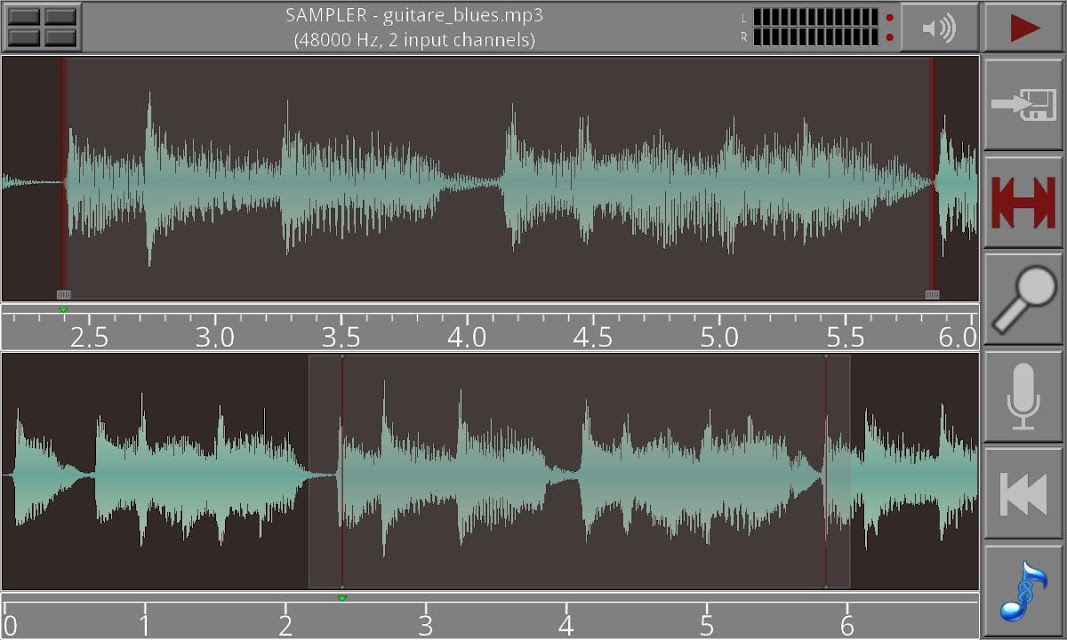Click the export to disk icon
This screenshot has width=1067, height=640.
pos(1023,104)
